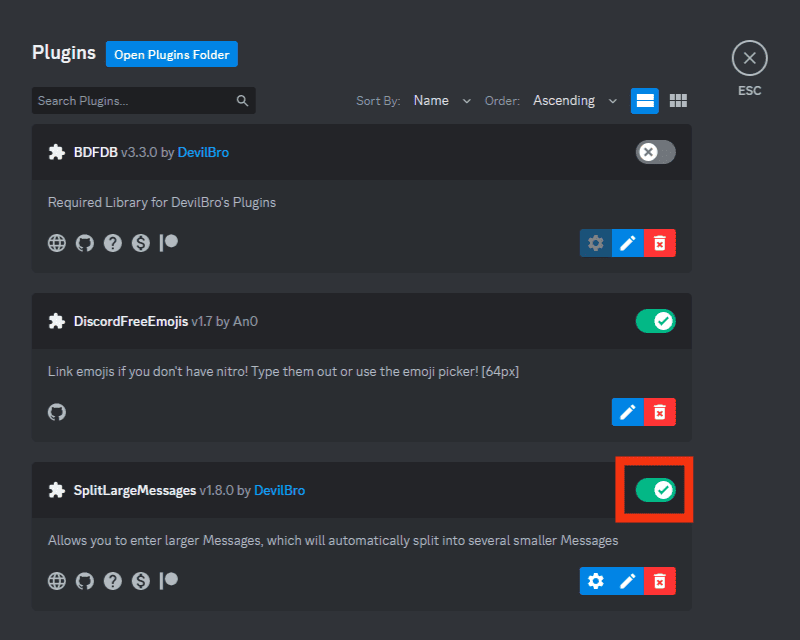Open BDFDB settings gear button
The width and height of the screenshot is (800, 640).
tap(595, 243)
